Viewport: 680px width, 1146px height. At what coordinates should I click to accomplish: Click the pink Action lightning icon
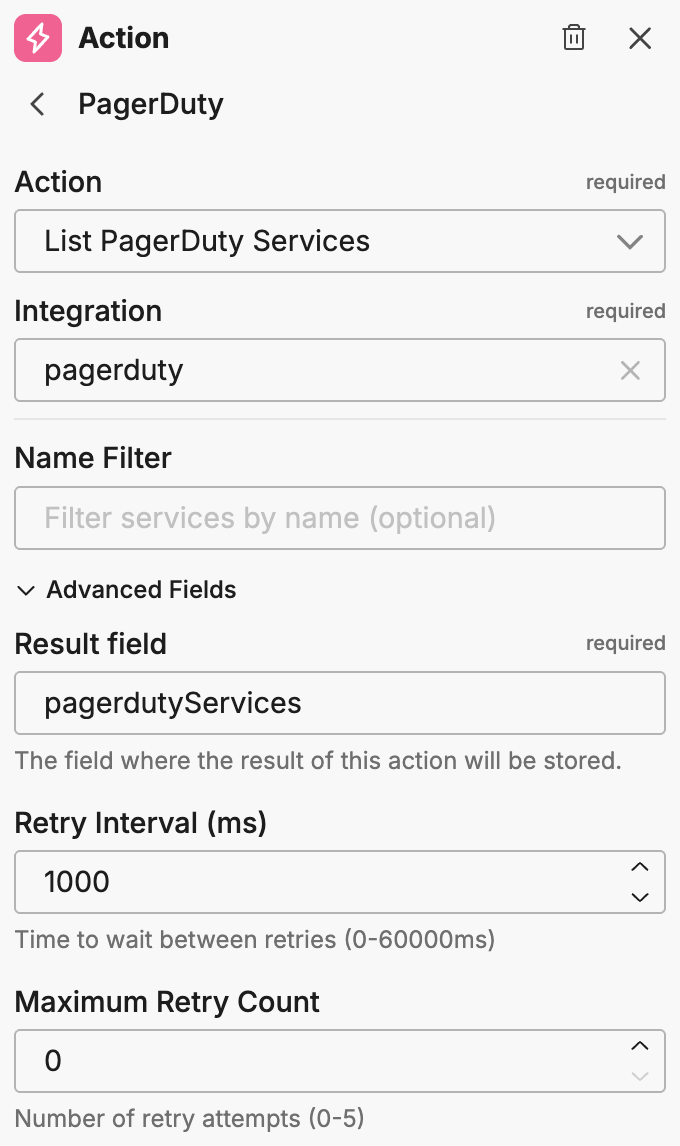(x=36, y=38)
